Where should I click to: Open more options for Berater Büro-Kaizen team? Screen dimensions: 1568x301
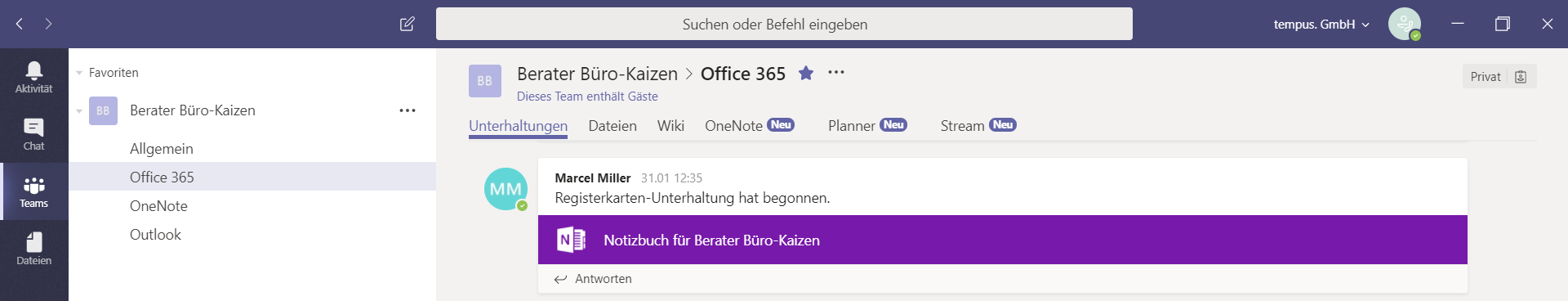coord(408,110)
